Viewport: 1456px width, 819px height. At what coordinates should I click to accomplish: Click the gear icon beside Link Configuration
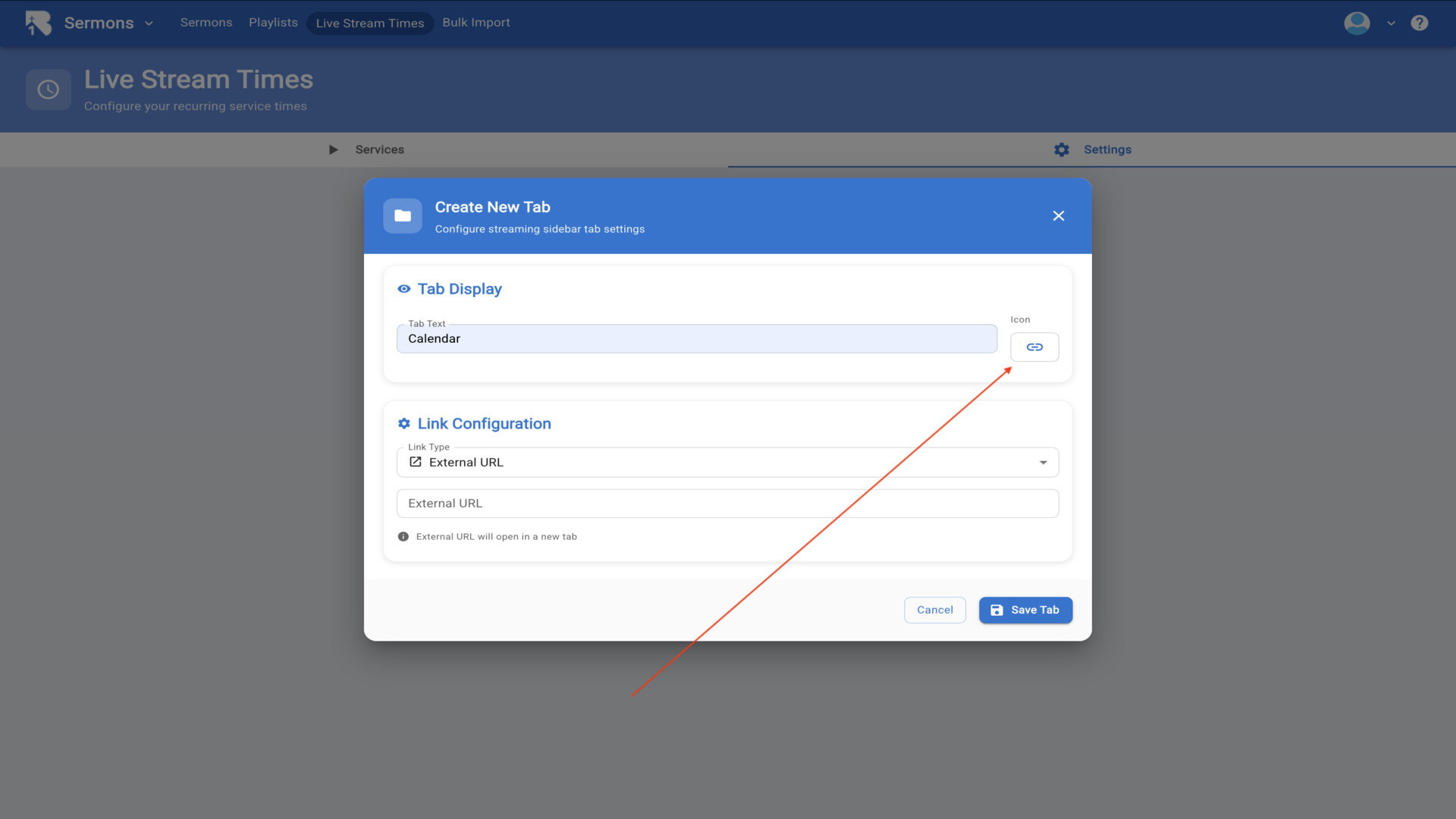[404, 424]
